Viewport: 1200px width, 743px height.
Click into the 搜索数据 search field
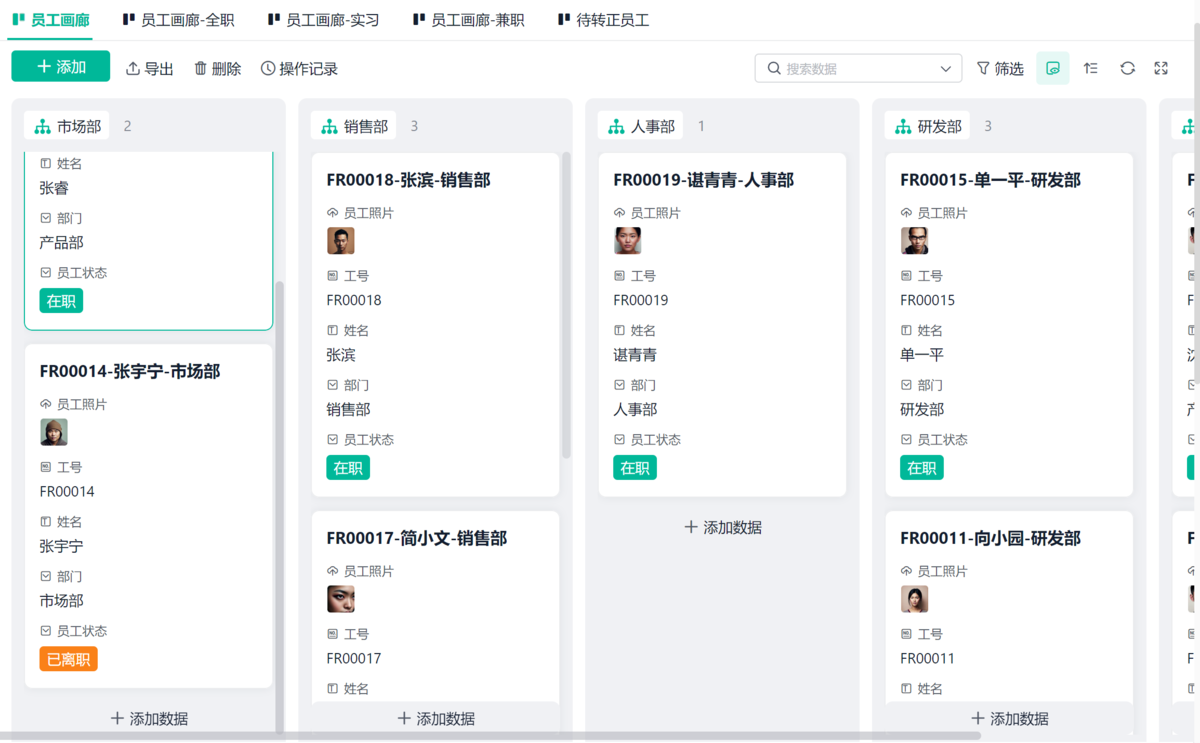pos(858,68)
